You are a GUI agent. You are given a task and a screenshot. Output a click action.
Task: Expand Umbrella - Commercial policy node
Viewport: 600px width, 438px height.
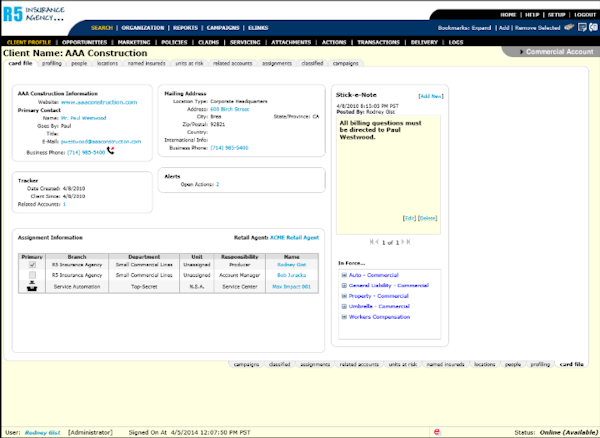pos(344,306)
